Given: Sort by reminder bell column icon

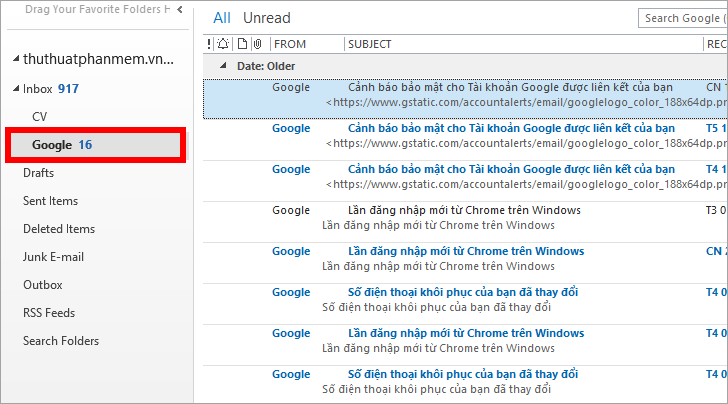Looking at the screenshot, I should (x=223, y=44).
